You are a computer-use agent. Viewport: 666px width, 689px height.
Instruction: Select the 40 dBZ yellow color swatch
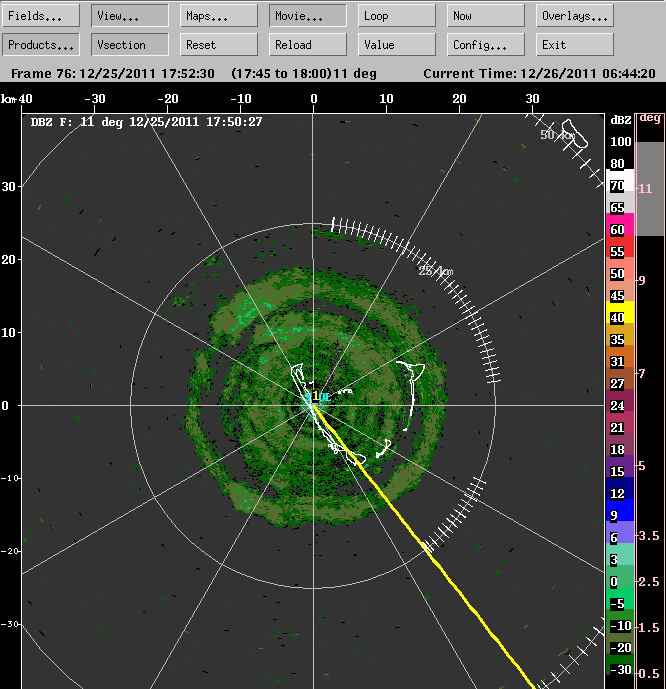click(x=620, y=312)
